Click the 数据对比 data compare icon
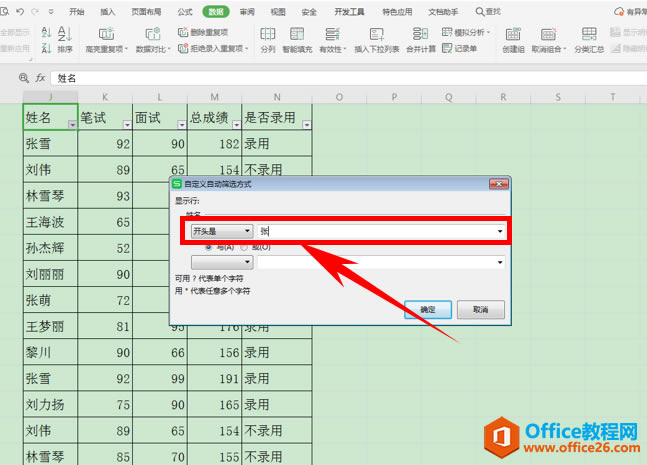Screen dimensions: 647x465 point(153,34)
